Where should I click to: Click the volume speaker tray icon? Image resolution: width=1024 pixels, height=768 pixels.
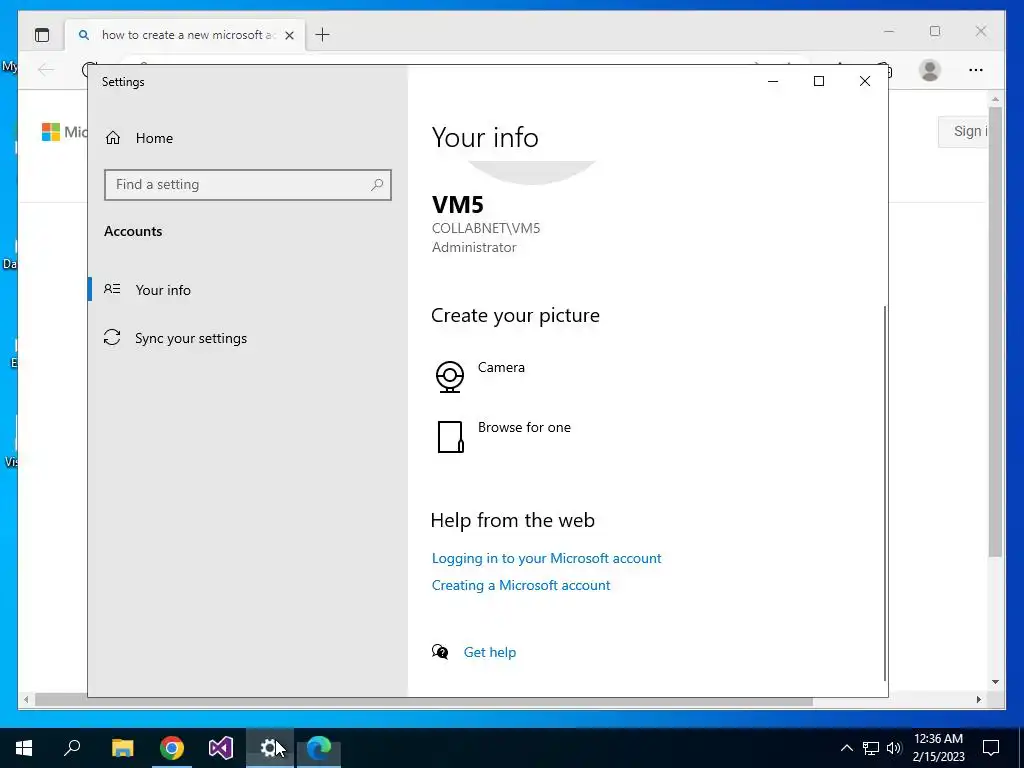[x=894, y=748]
